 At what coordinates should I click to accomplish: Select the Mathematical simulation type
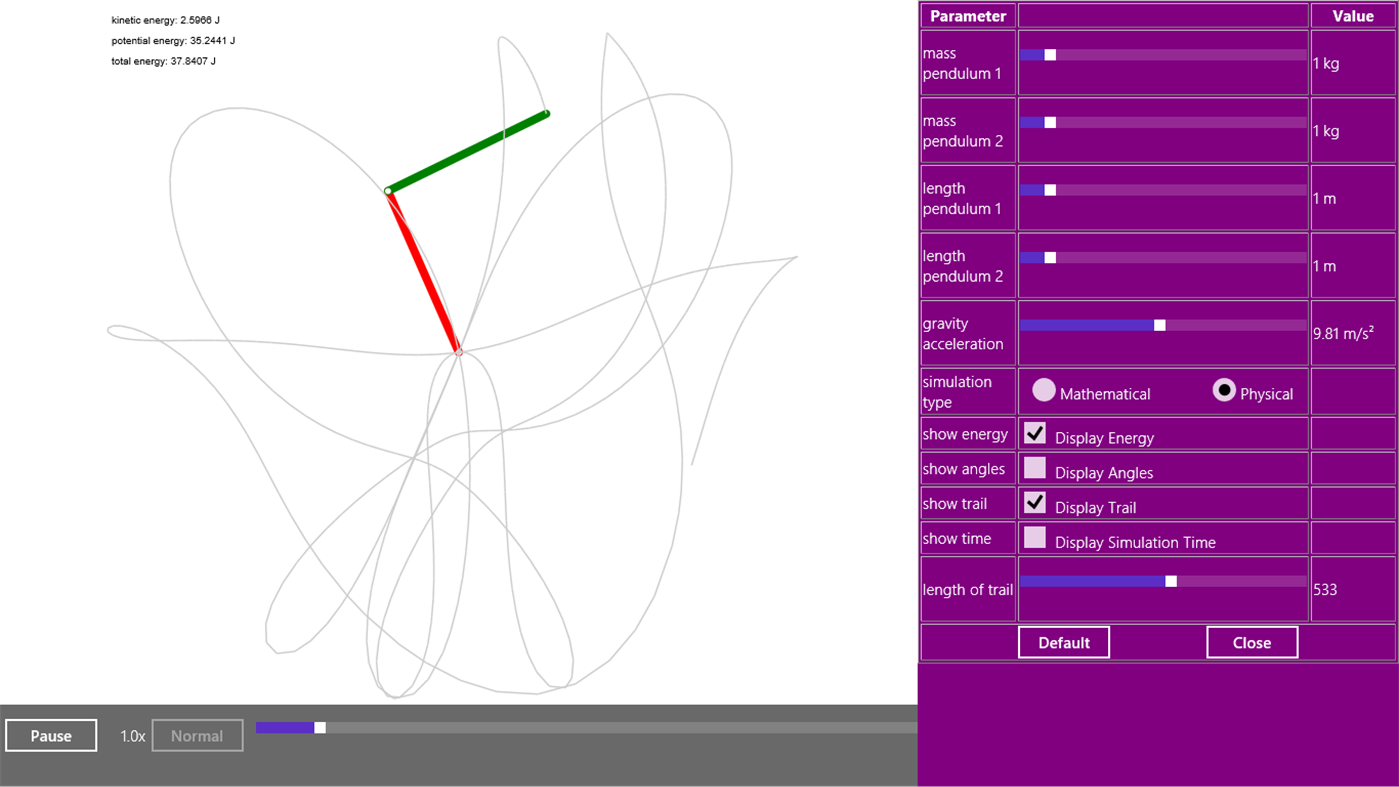pyautogui.click(x=1044, y=390)
